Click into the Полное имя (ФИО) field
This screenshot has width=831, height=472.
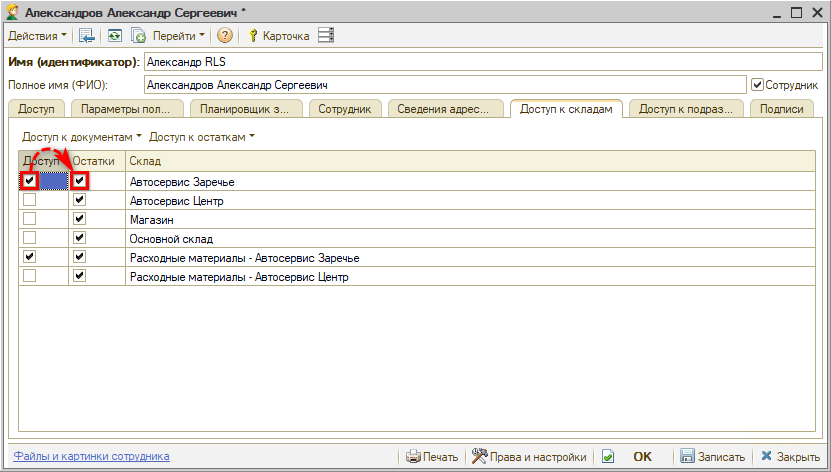coord(445,85)
